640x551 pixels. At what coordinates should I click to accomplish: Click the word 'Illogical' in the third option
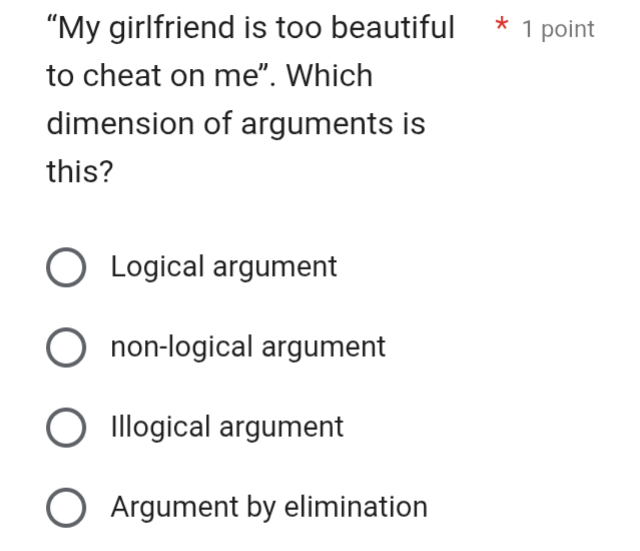click(160, 427)
